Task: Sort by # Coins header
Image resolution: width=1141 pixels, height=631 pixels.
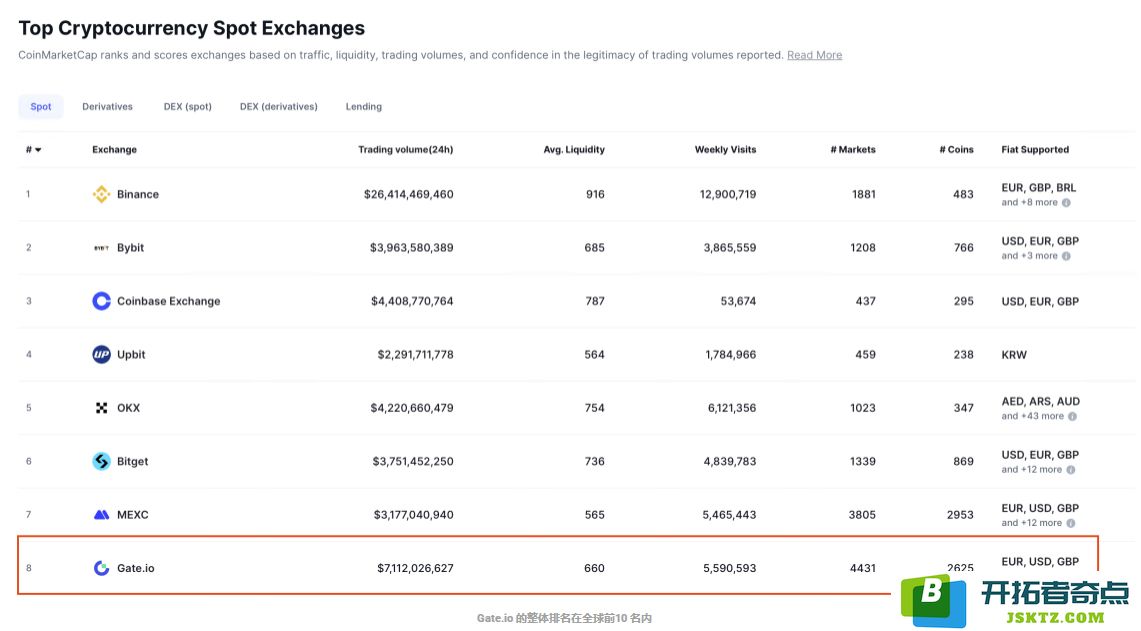Action: (x=956, y=149)
